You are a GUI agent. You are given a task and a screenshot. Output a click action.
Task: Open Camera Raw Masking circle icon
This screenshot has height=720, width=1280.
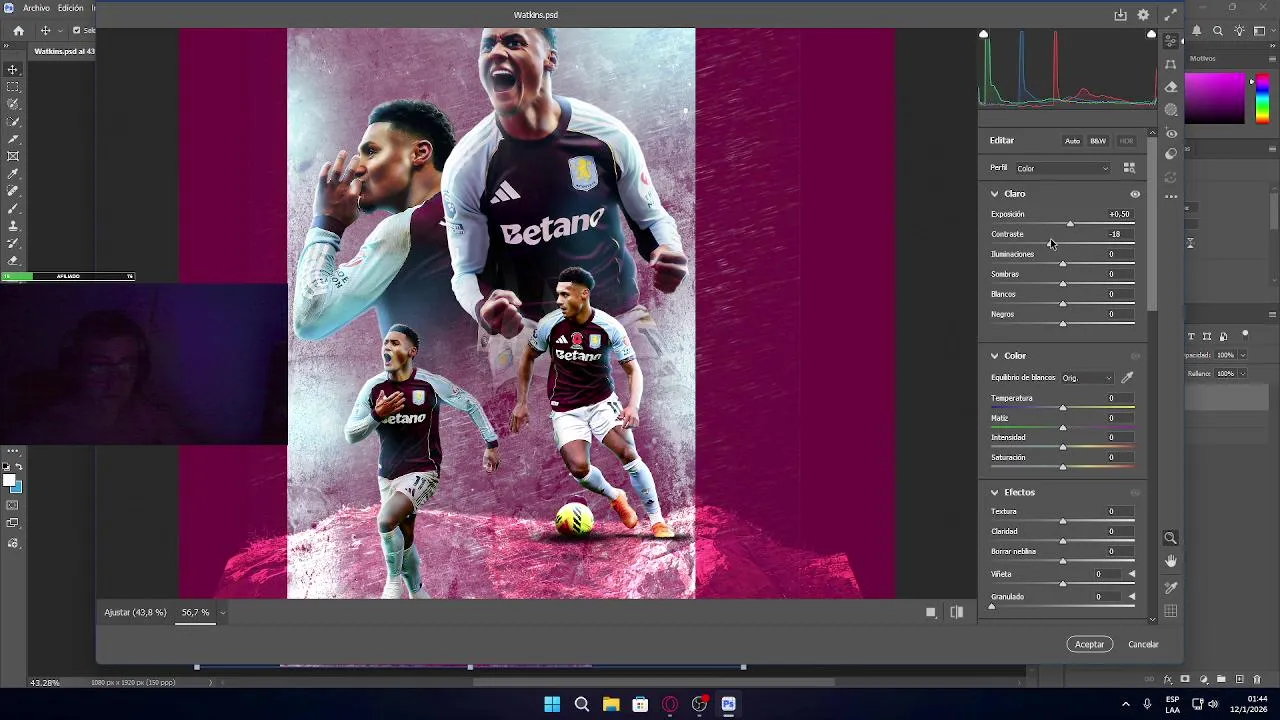tap(1171, 110)
